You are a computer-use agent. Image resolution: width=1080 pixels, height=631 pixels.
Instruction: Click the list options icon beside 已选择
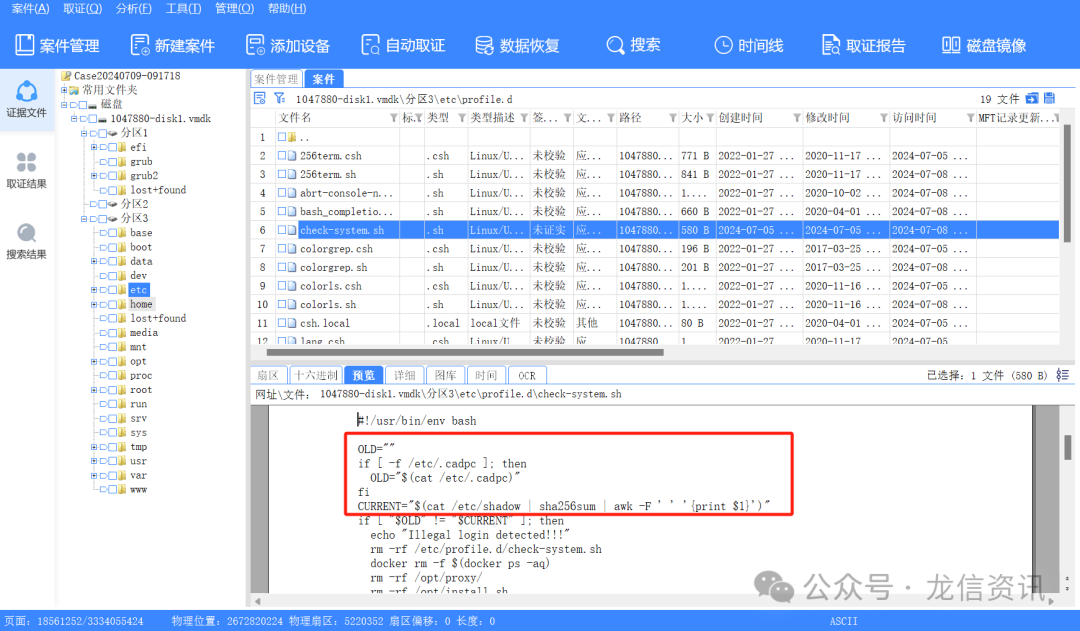pos(1063,375)
